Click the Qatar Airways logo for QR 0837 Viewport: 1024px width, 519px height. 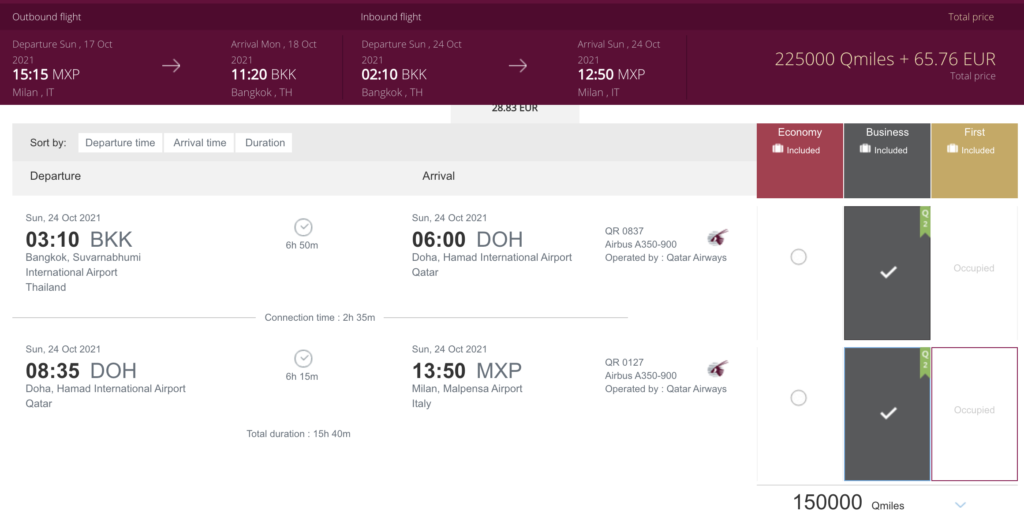(717, 238)
